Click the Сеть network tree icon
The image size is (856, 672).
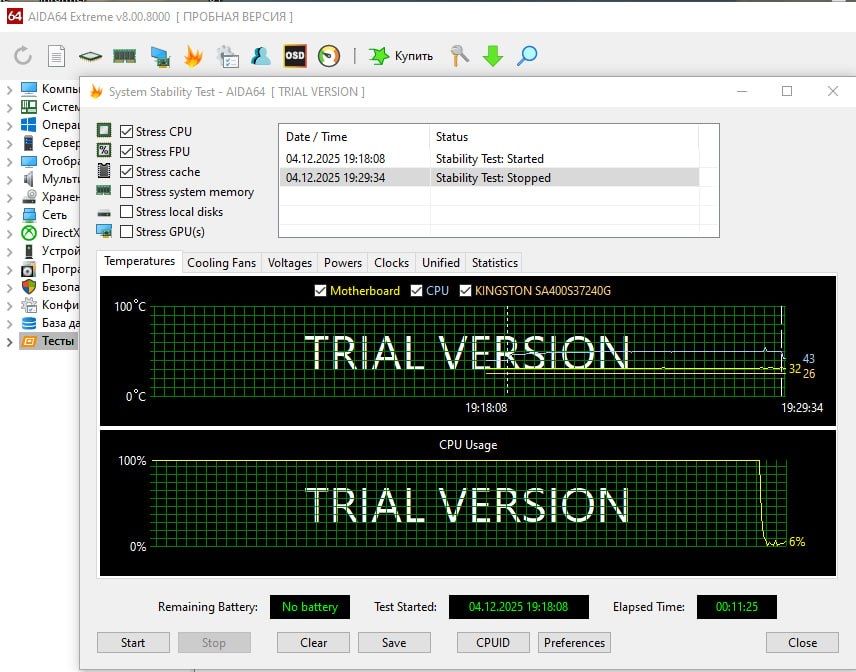pyautogui.click(x=28, y=215)
